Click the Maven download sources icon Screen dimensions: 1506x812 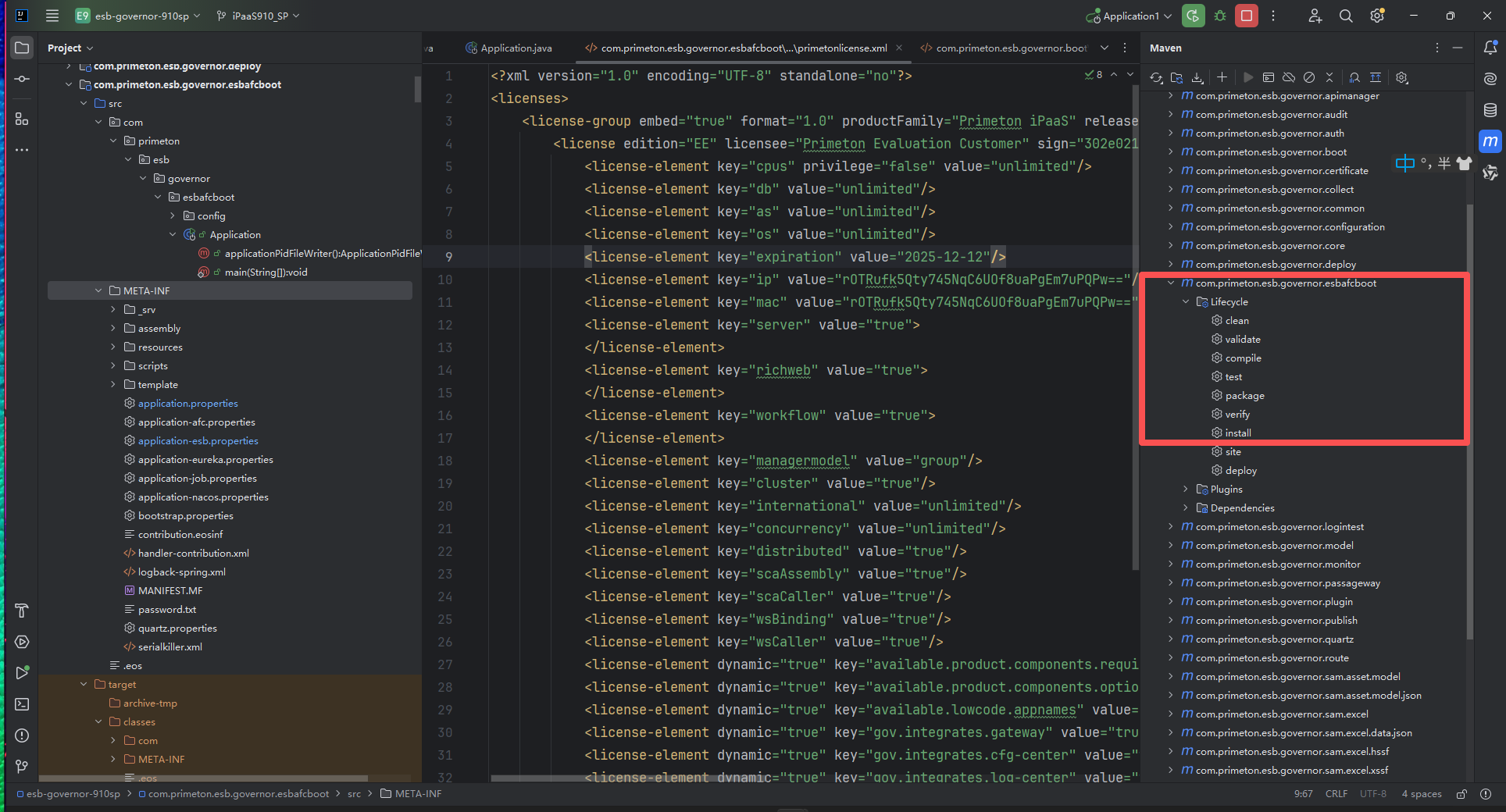[1197, 77]
